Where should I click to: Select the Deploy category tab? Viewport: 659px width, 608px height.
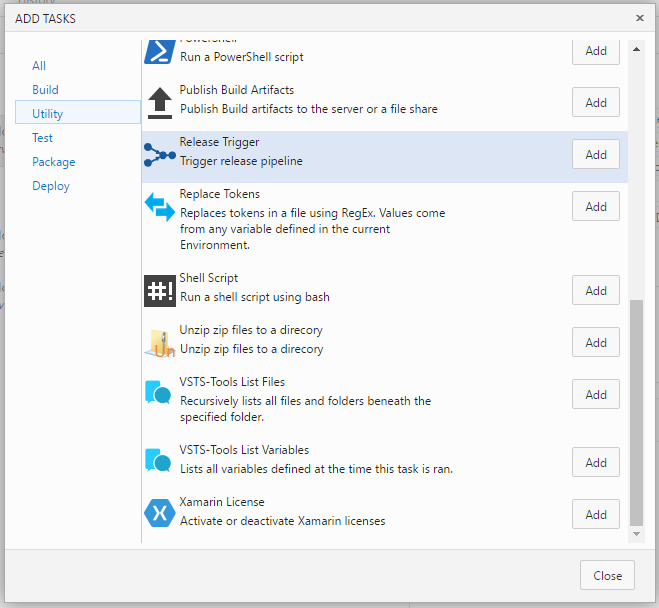(x=51, y=186)
